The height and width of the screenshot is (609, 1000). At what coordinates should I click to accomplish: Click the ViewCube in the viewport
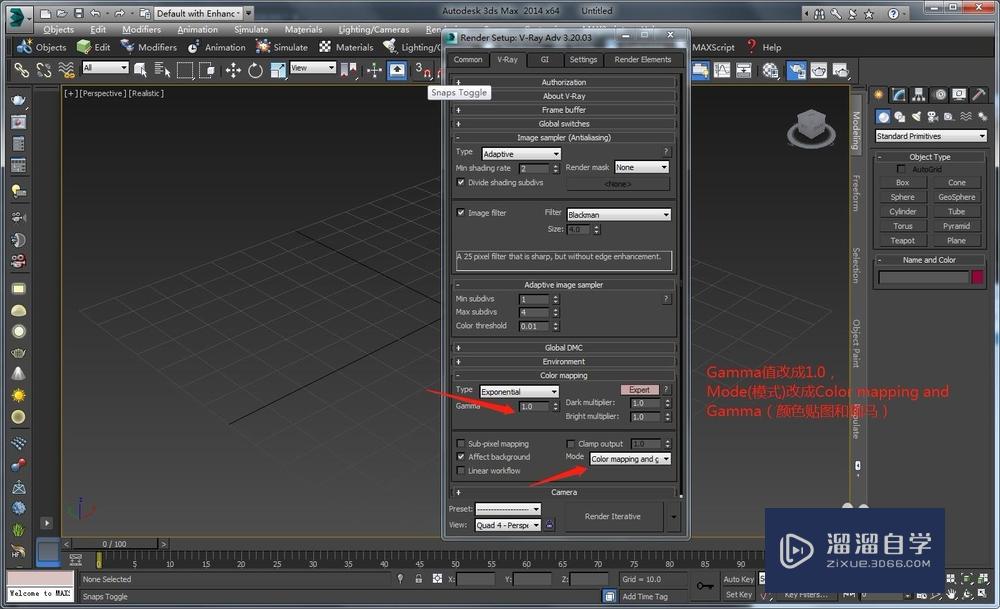click(811, 128)
